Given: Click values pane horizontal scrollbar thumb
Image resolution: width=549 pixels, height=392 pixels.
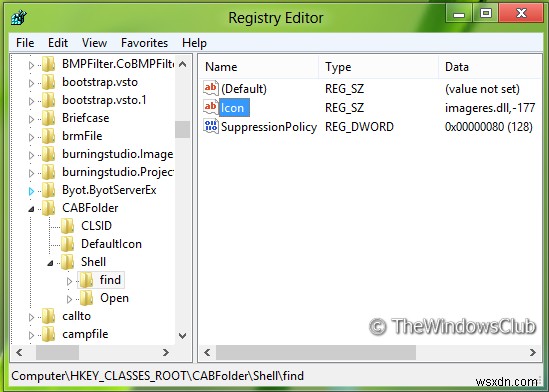Looking at the screenshot, I should click(316, 352).
